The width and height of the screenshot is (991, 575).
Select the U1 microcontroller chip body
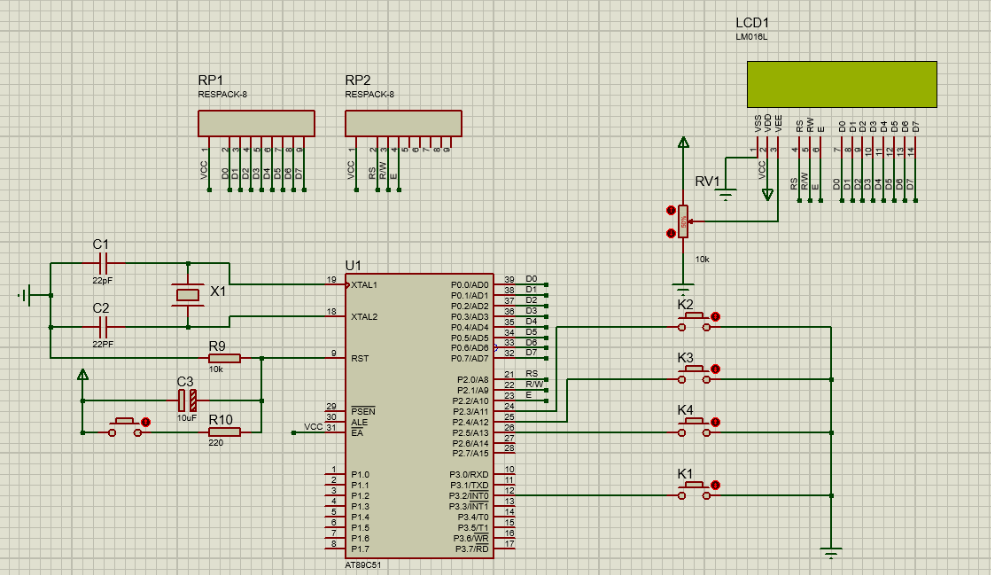(x=418, y=416)
